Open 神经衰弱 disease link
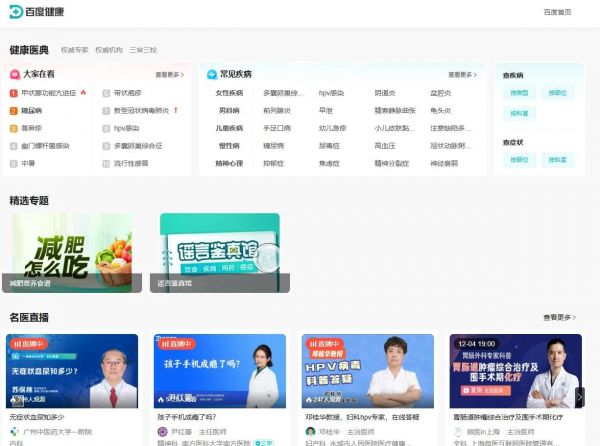Viewport: 600px width, 446px height. 444,163
